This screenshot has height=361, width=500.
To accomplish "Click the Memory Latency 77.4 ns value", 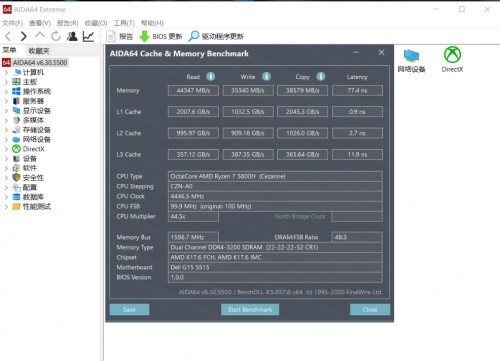I will click(357, 90).
